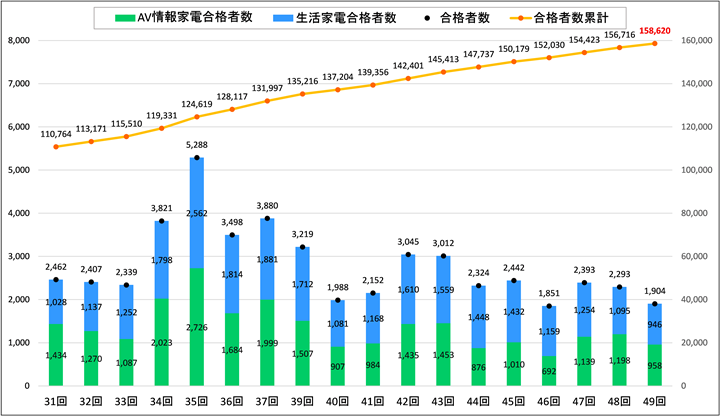Image resolution: width=720 pixels, height=416 pixels.
Task: Select the 5,288 total label above 35回
Action: click(x=197, y=145)
